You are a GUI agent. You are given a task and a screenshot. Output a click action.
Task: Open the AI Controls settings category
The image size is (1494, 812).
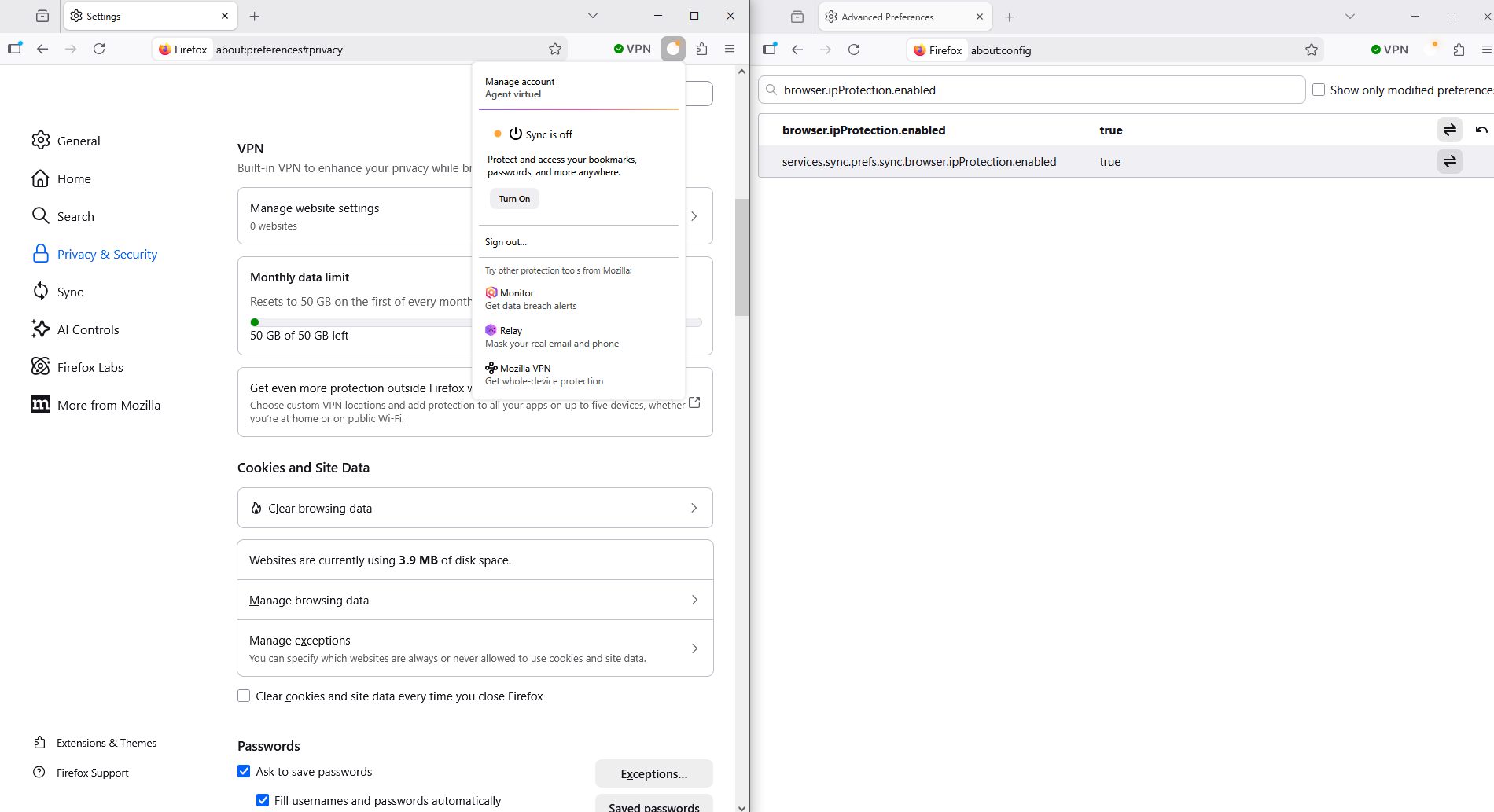click(88, 329)
